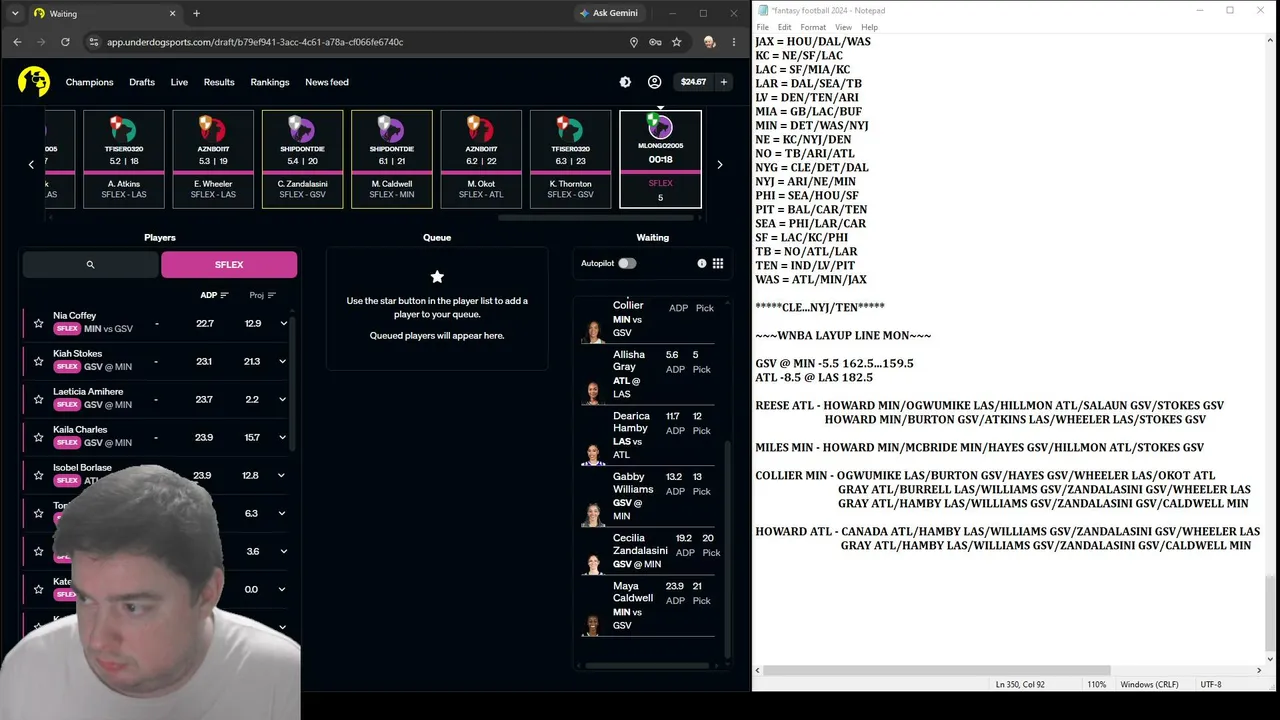Sort players by ADP column
This screenshot has height=720, width=1280.
point(214,295)
